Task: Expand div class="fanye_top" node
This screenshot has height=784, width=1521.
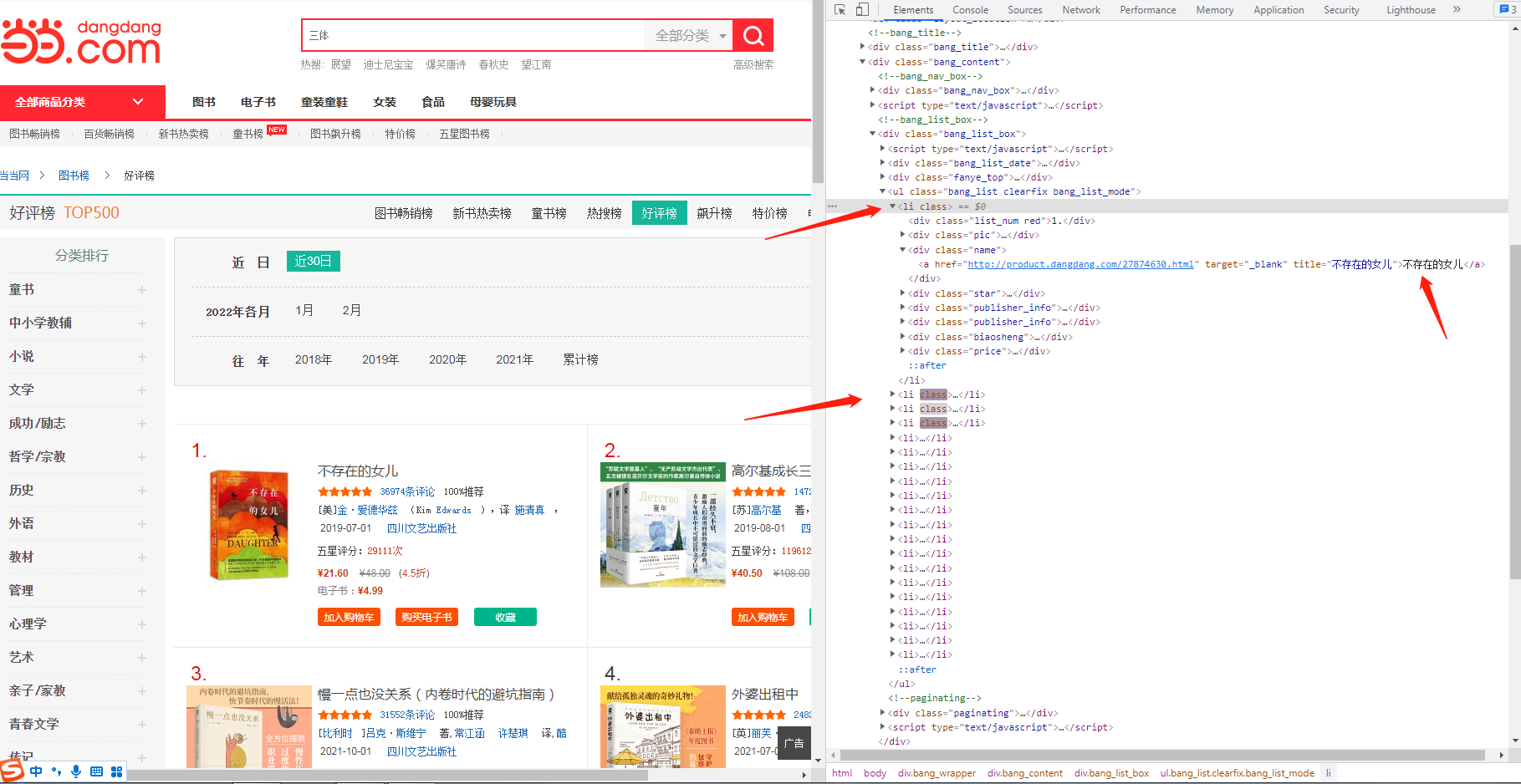Action: point(882,176)
